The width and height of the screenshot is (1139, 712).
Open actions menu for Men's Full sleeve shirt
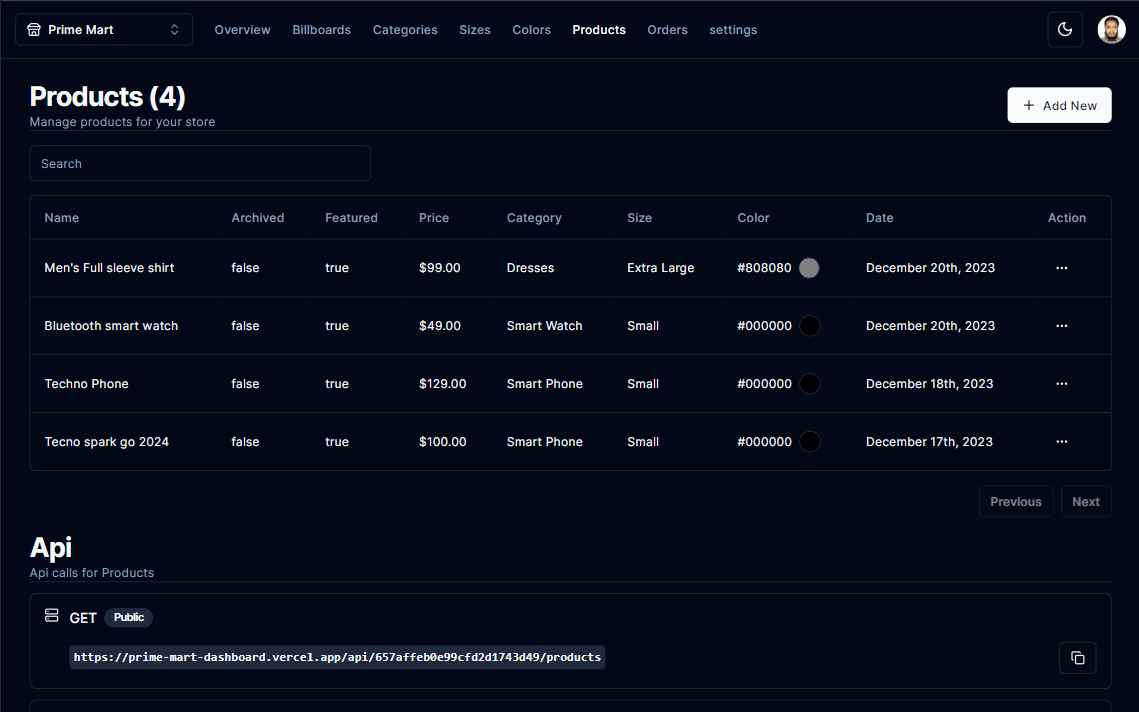(x=1061, y=268)
